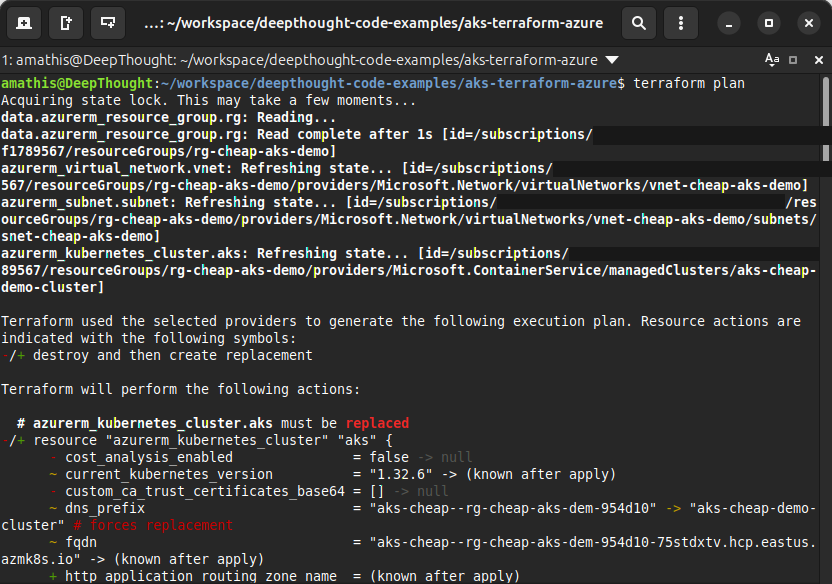832x584 pixels.
Task: Click '"aks-cheap--rg-cheap-aks-dem-954d10"' dns value
Action: (x=513, y=508)
